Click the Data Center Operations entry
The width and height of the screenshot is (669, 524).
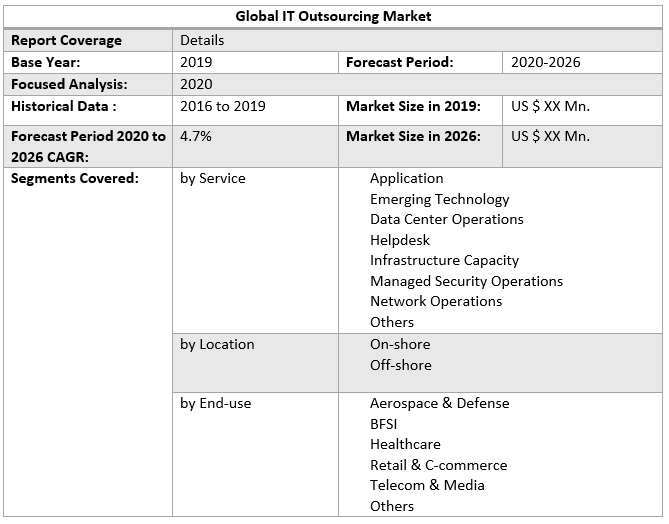pos(446,219)
